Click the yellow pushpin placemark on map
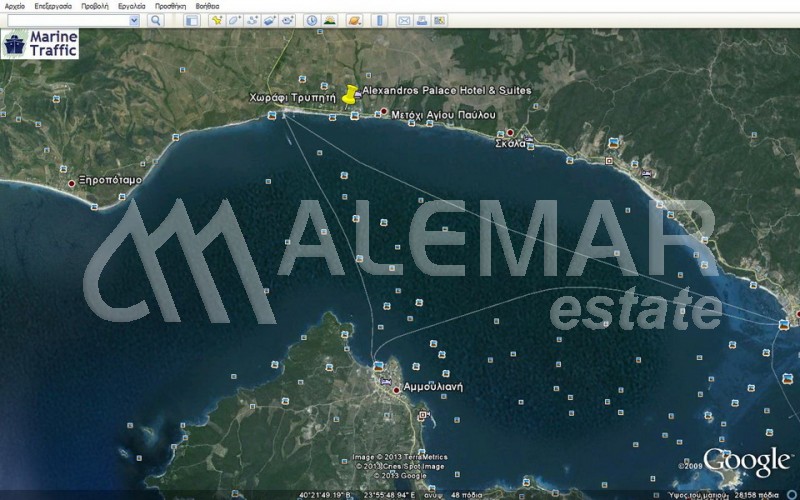The image size is (800, 500). pyautogui.click(x=350, y=94)
